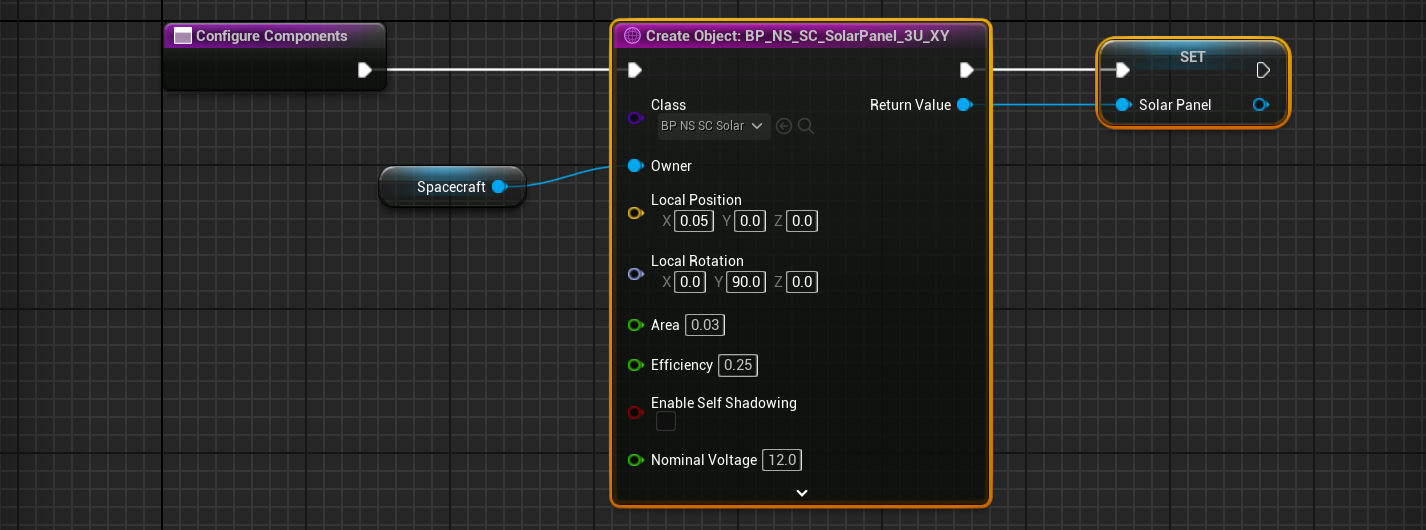Click the Owner input pin
The width and height of the screenshot is (1426, 530).
(x=634, y=166)
